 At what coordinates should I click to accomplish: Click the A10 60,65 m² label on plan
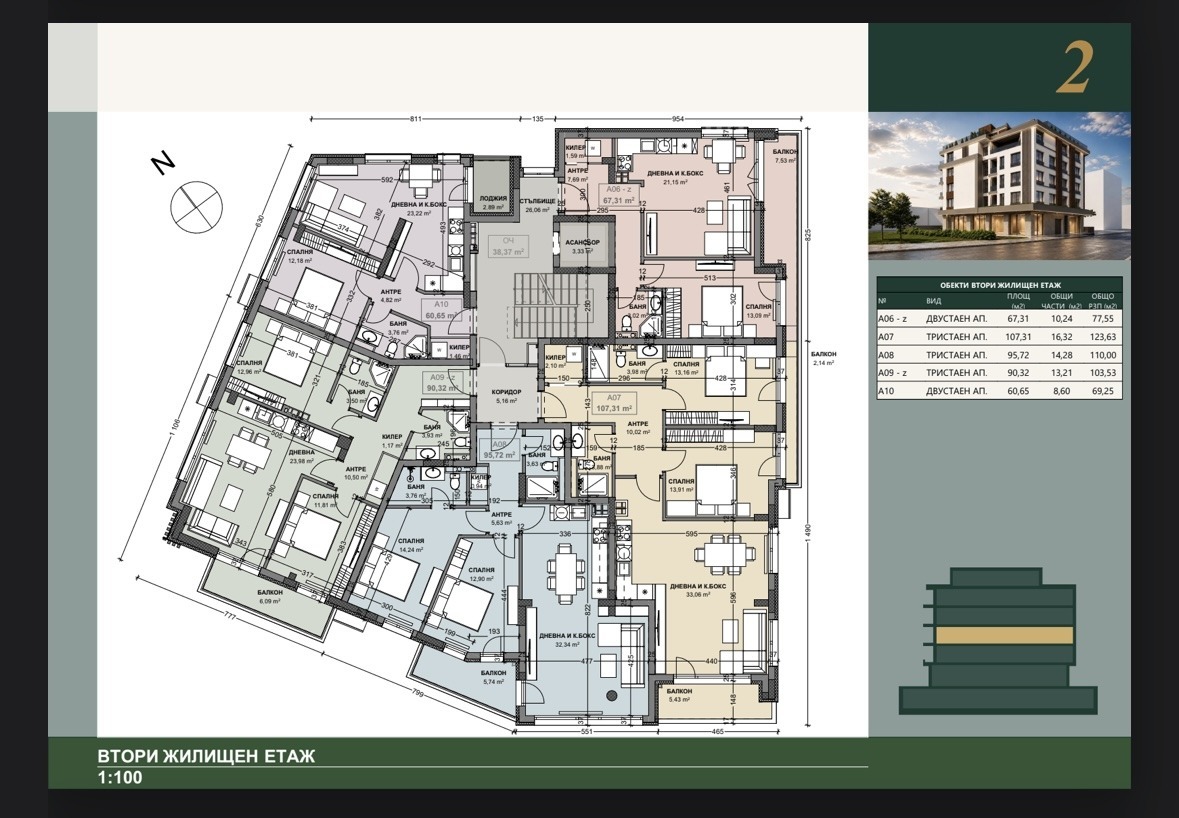click(441, 310)
